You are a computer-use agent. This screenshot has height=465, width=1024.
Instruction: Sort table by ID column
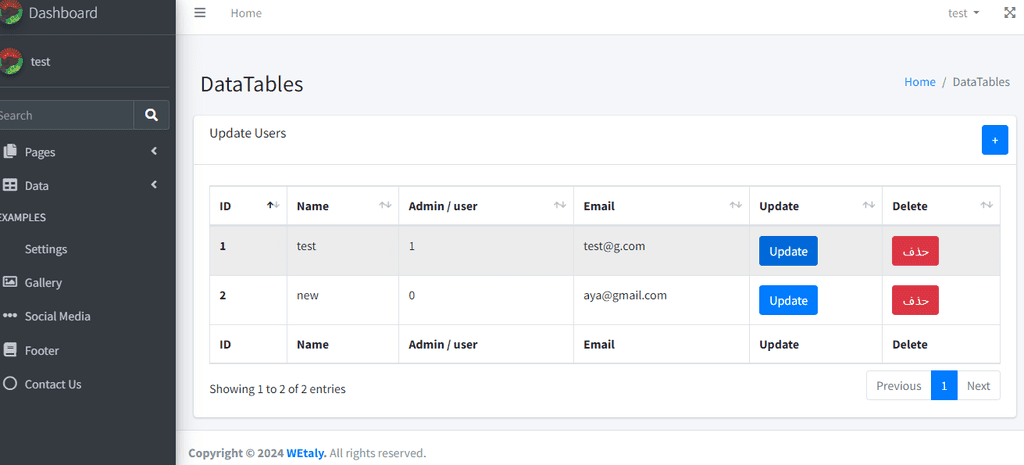[248, 206]
